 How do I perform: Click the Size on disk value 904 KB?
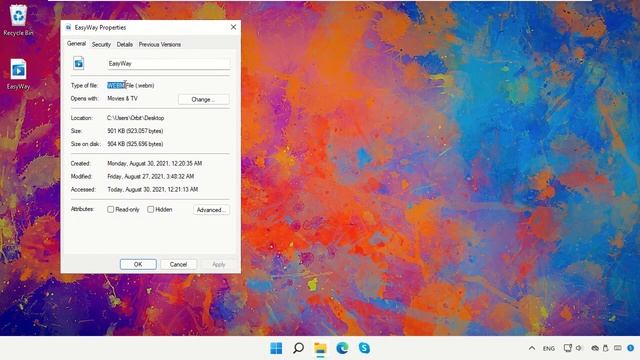coord(135,144)
